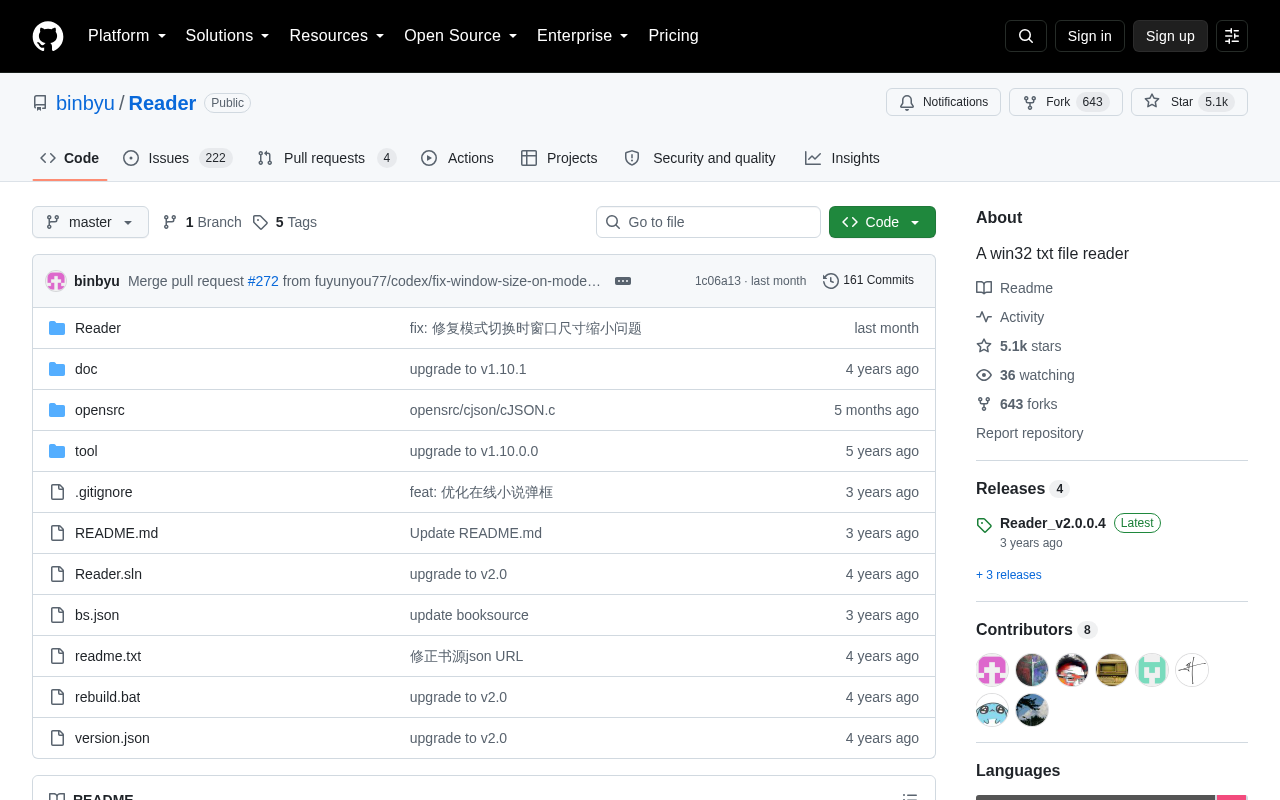Screen dimensions: 1280x800
Task: Fork the Reader repository
Action: [x=1066, y=102]
